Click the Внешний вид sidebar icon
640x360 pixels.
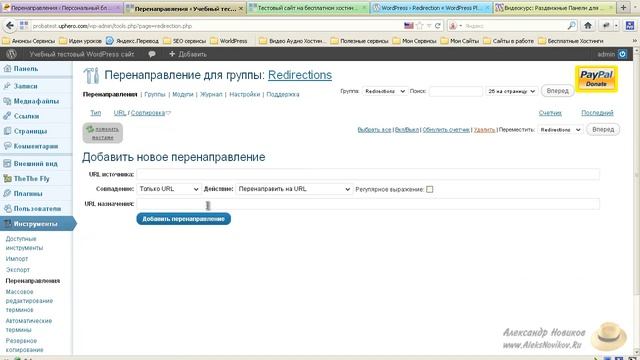[x=7, y=163]
